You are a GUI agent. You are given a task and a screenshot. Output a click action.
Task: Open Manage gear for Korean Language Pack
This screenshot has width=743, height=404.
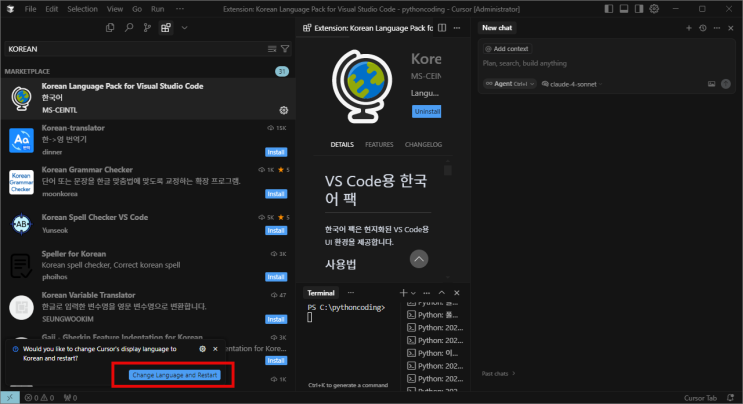point(283,110)
